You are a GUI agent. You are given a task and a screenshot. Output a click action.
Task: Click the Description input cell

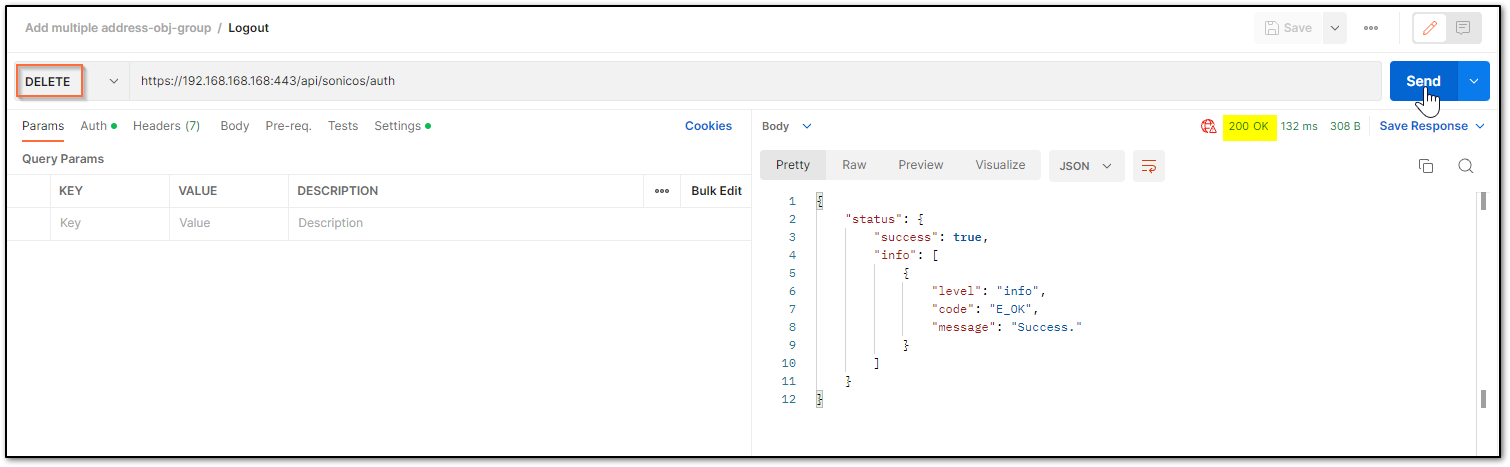(519, 223)
